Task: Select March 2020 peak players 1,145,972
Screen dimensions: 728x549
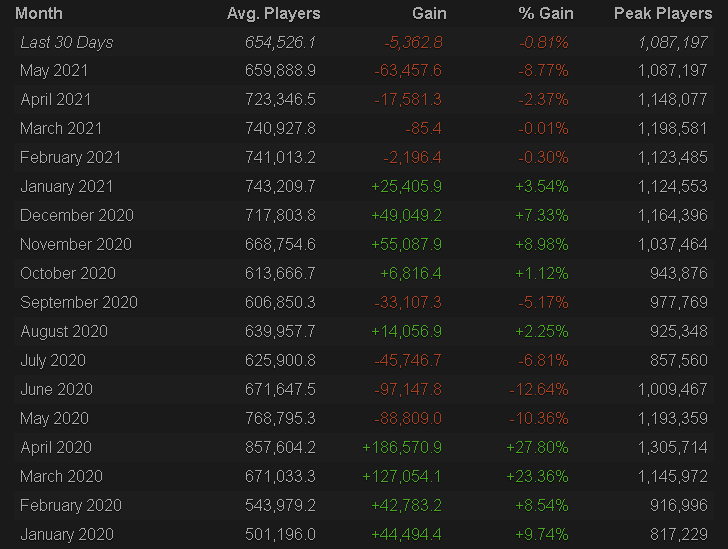Action: coord(673,477)
